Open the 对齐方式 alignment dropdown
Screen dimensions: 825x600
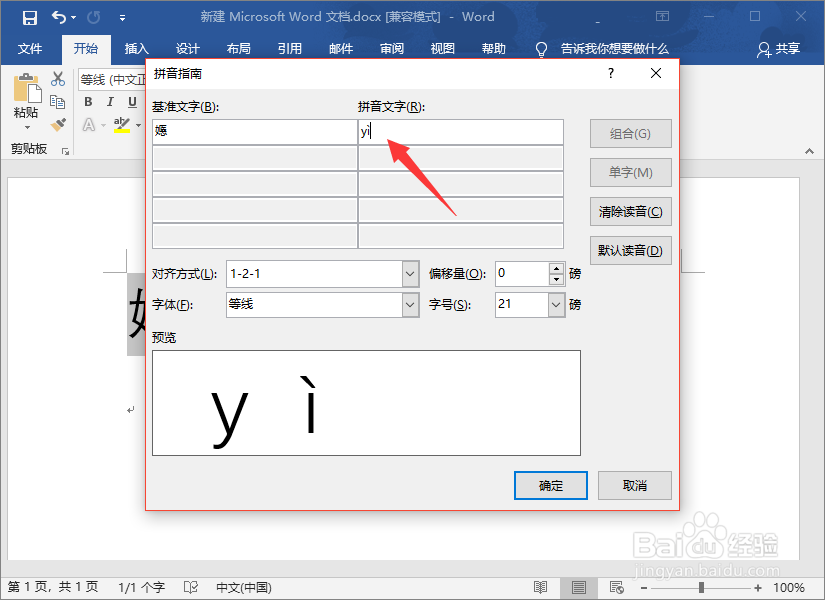(x=409, y=273)
